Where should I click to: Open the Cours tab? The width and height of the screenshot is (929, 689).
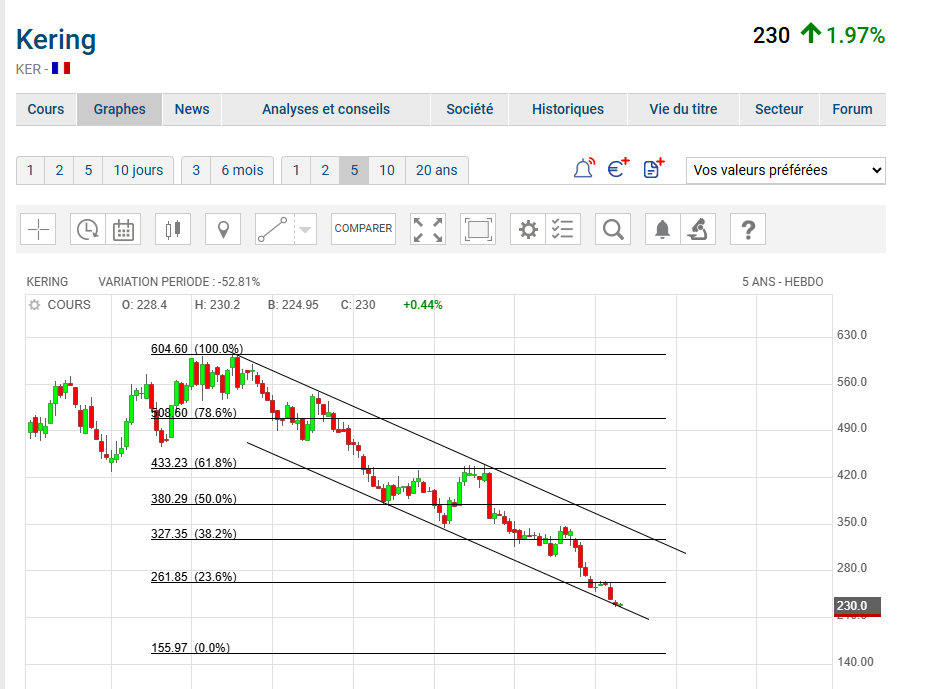(46, 109)
